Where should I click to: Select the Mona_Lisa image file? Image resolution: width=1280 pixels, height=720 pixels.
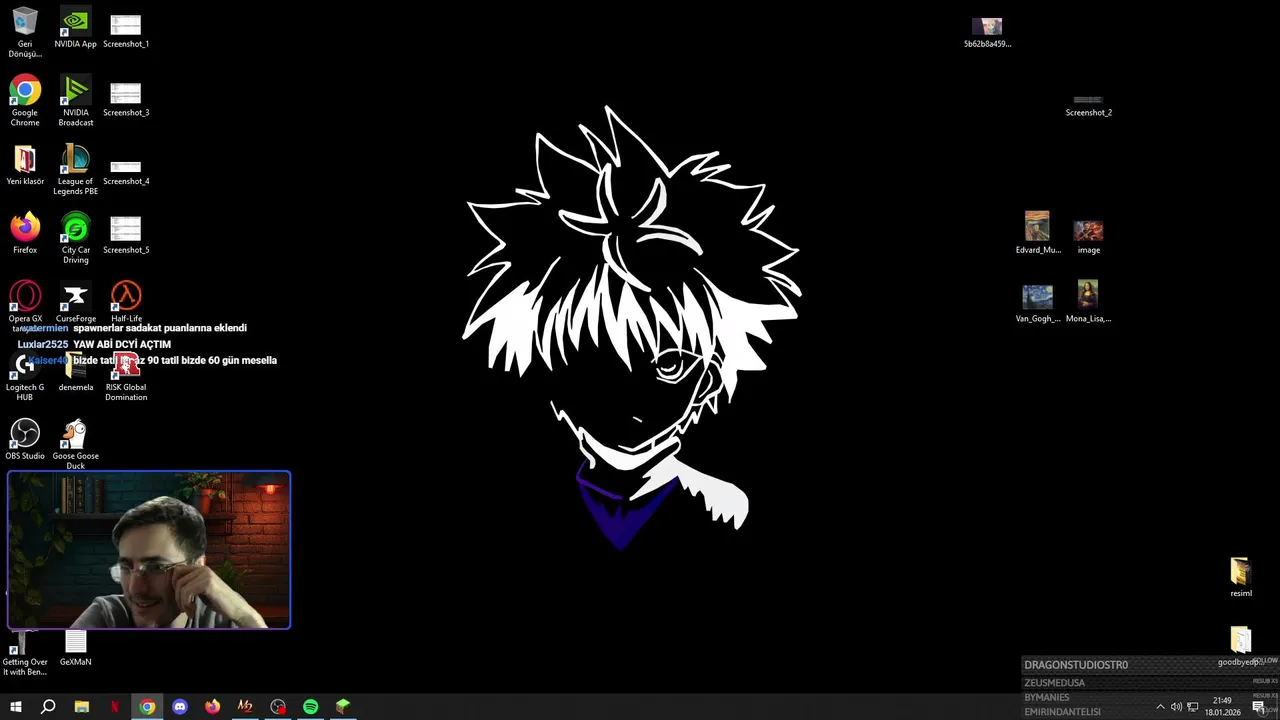point(1088,302)
